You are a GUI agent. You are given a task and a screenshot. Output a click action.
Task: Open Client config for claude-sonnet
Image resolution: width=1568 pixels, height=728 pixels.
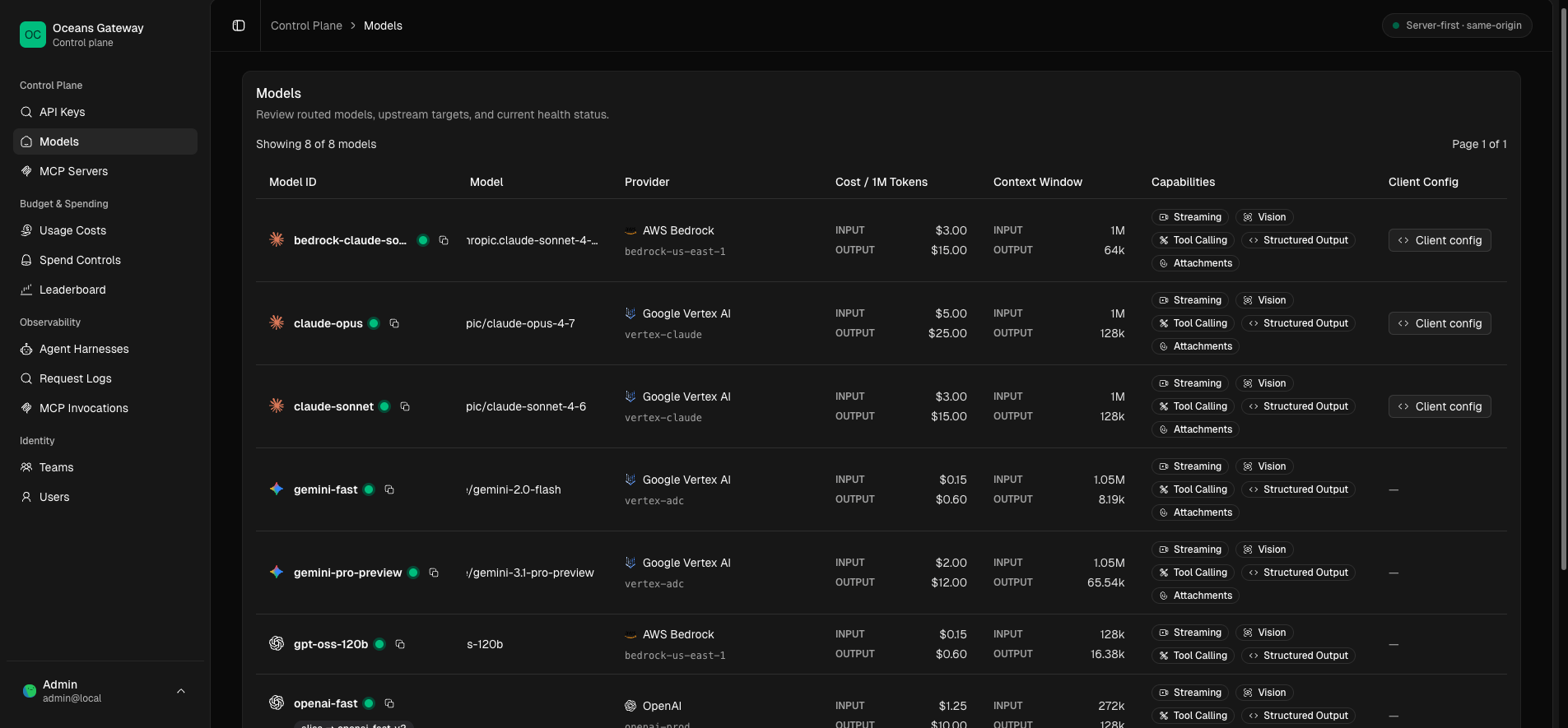click(1440, 406)
